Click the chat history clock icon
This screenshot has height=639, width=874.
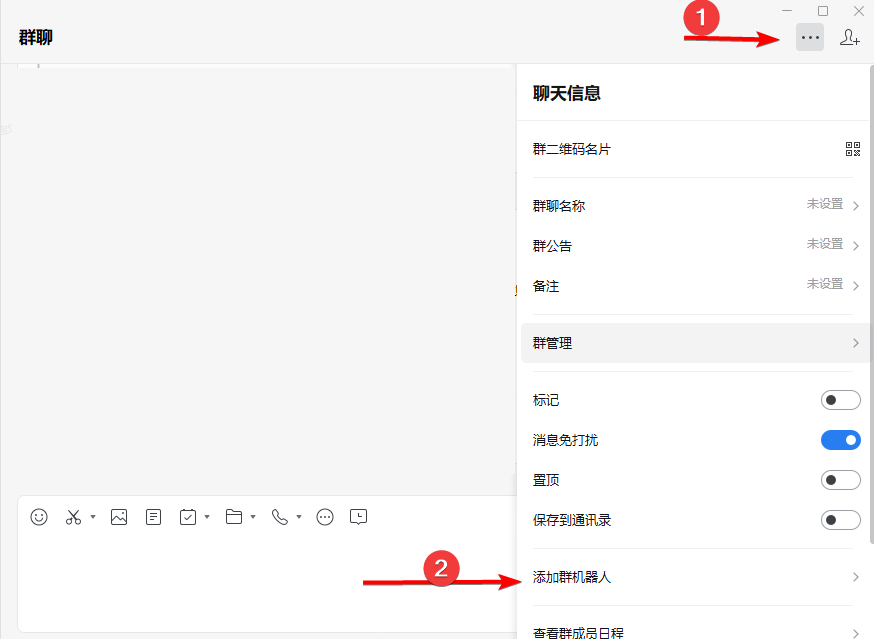[358, 517]
